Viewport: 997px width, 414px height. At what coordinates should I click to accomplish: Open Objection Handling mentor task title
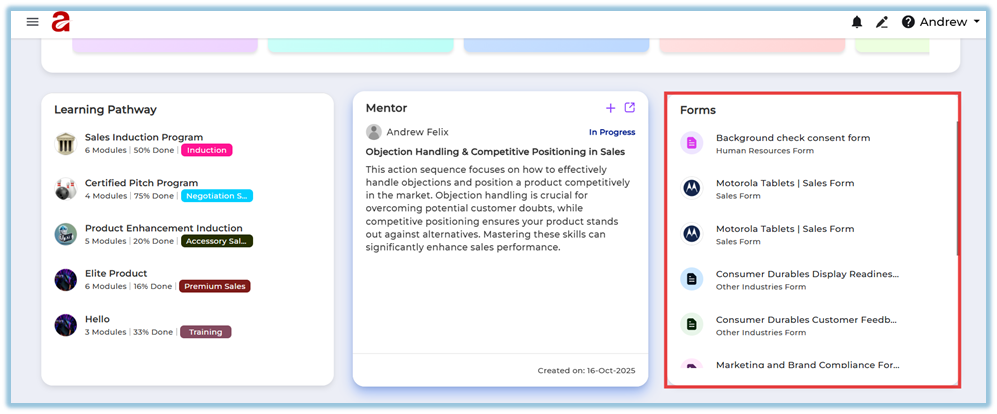coord(495,151)
